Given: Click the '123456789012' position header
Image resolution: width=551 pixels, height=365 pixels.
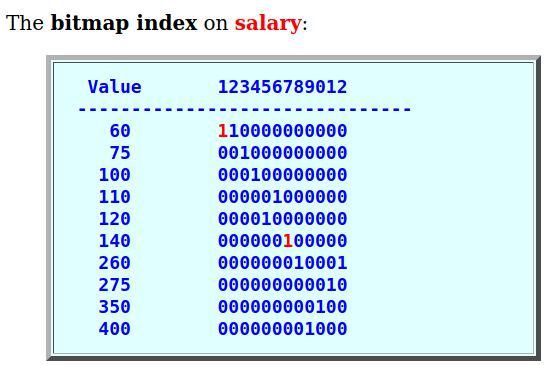Looking at the screenshot, I should (283, 87).
